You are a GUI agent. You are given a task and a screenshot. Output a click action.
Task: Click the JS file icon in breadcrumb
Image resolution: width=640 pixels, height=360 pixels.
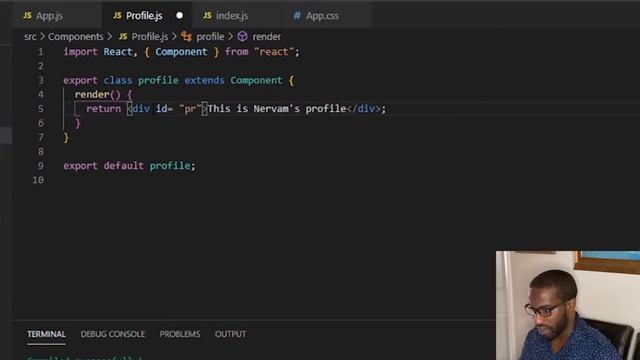pyautogui.click(x=123, y=37)
